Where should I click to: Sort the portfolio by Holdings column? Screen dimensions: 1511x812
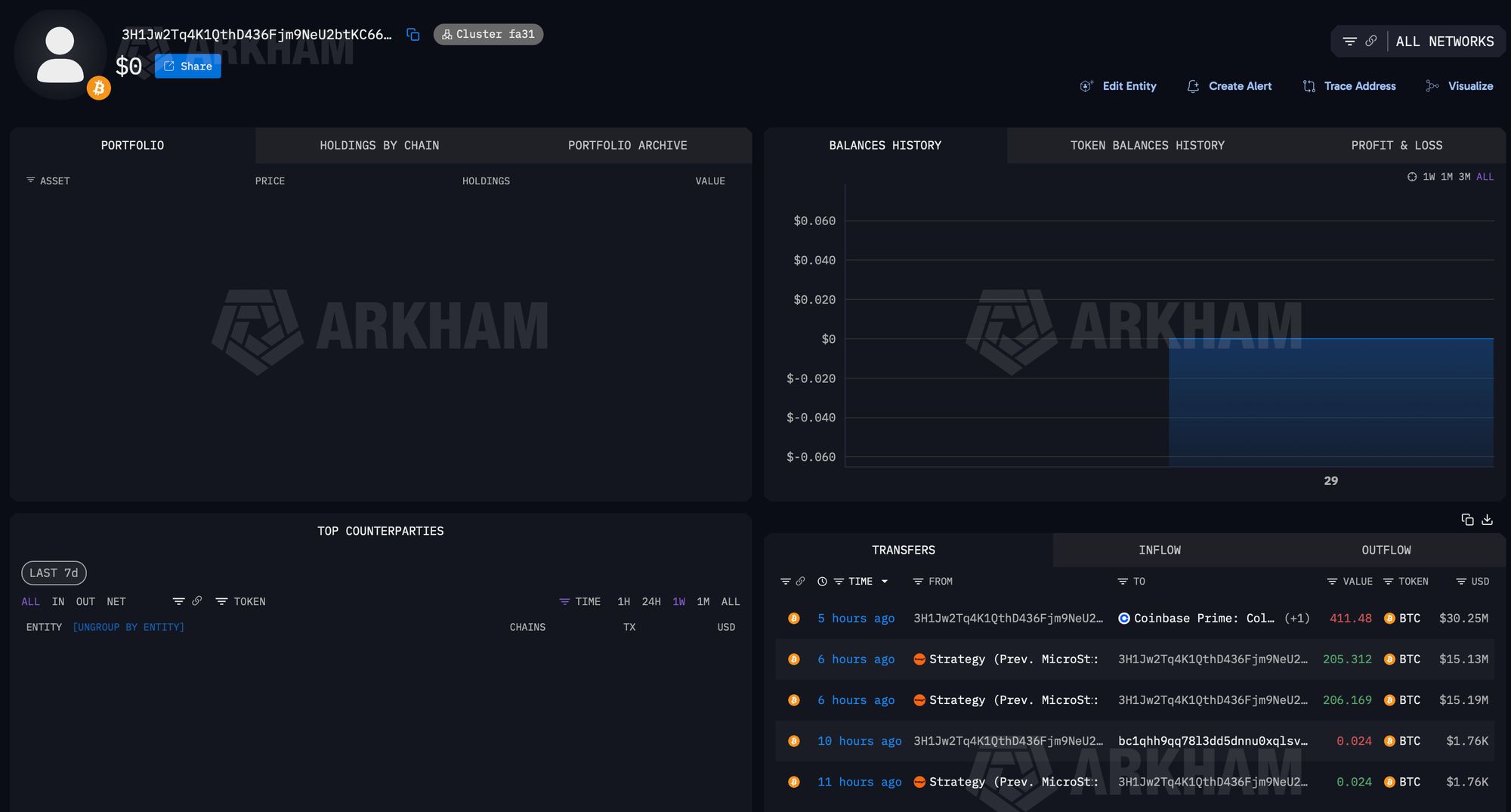(486, 181)
